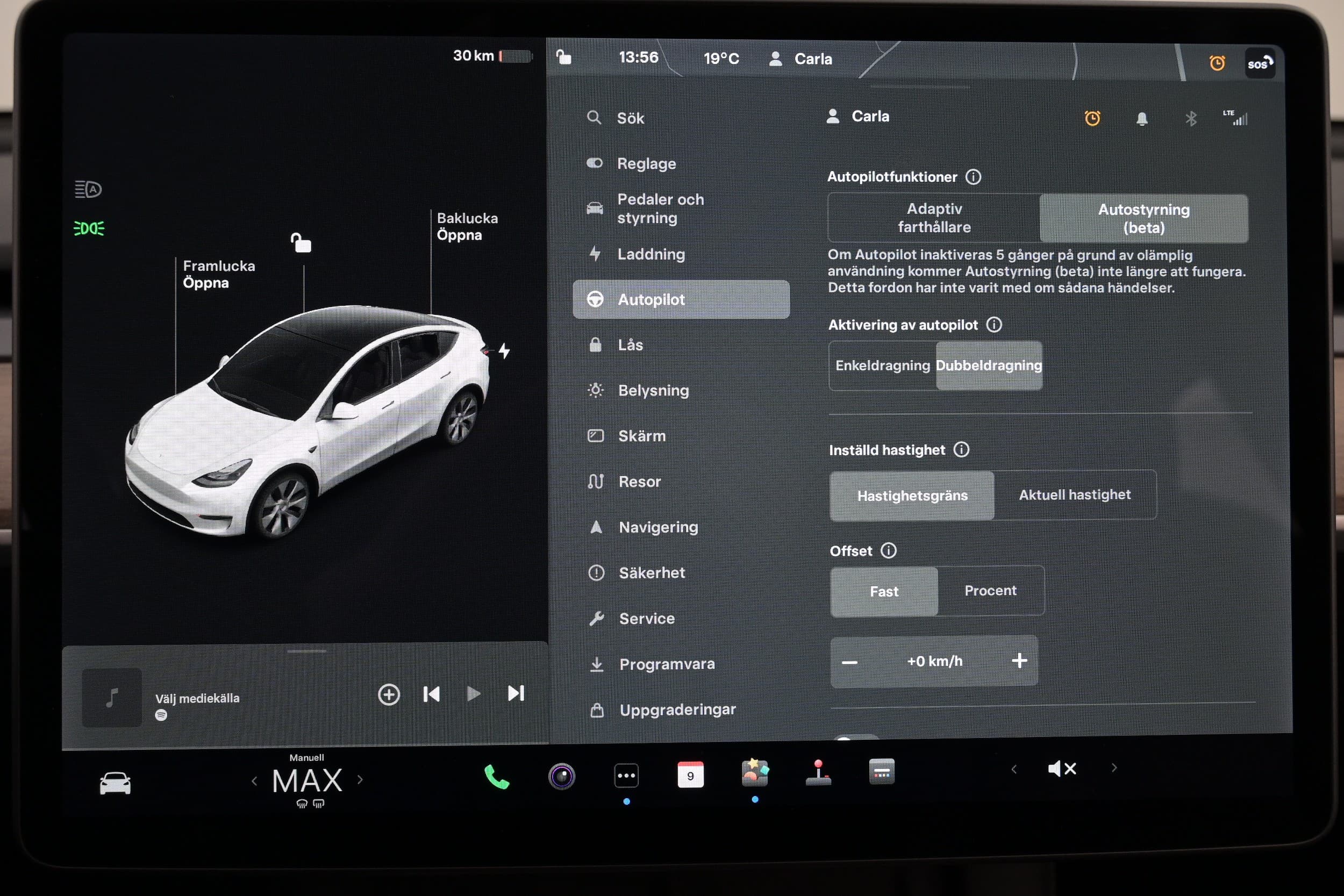The image size is (1344, 896).
Task: Select Fast offset mode
Action: click(x=884, y=591)
